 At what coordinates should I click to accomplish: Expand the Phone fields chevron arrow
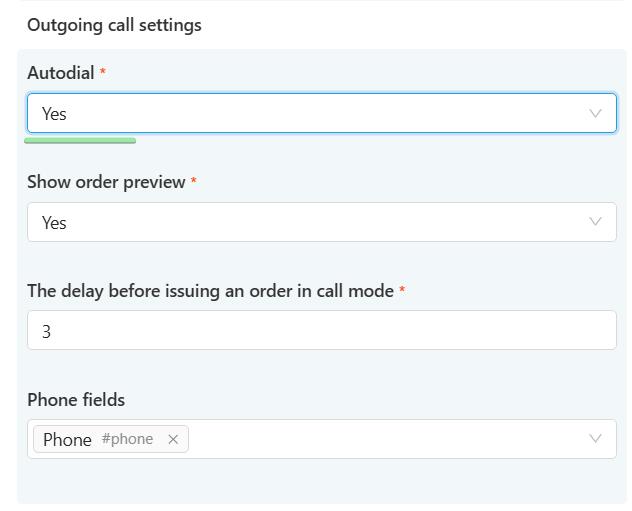click(595, 439)
